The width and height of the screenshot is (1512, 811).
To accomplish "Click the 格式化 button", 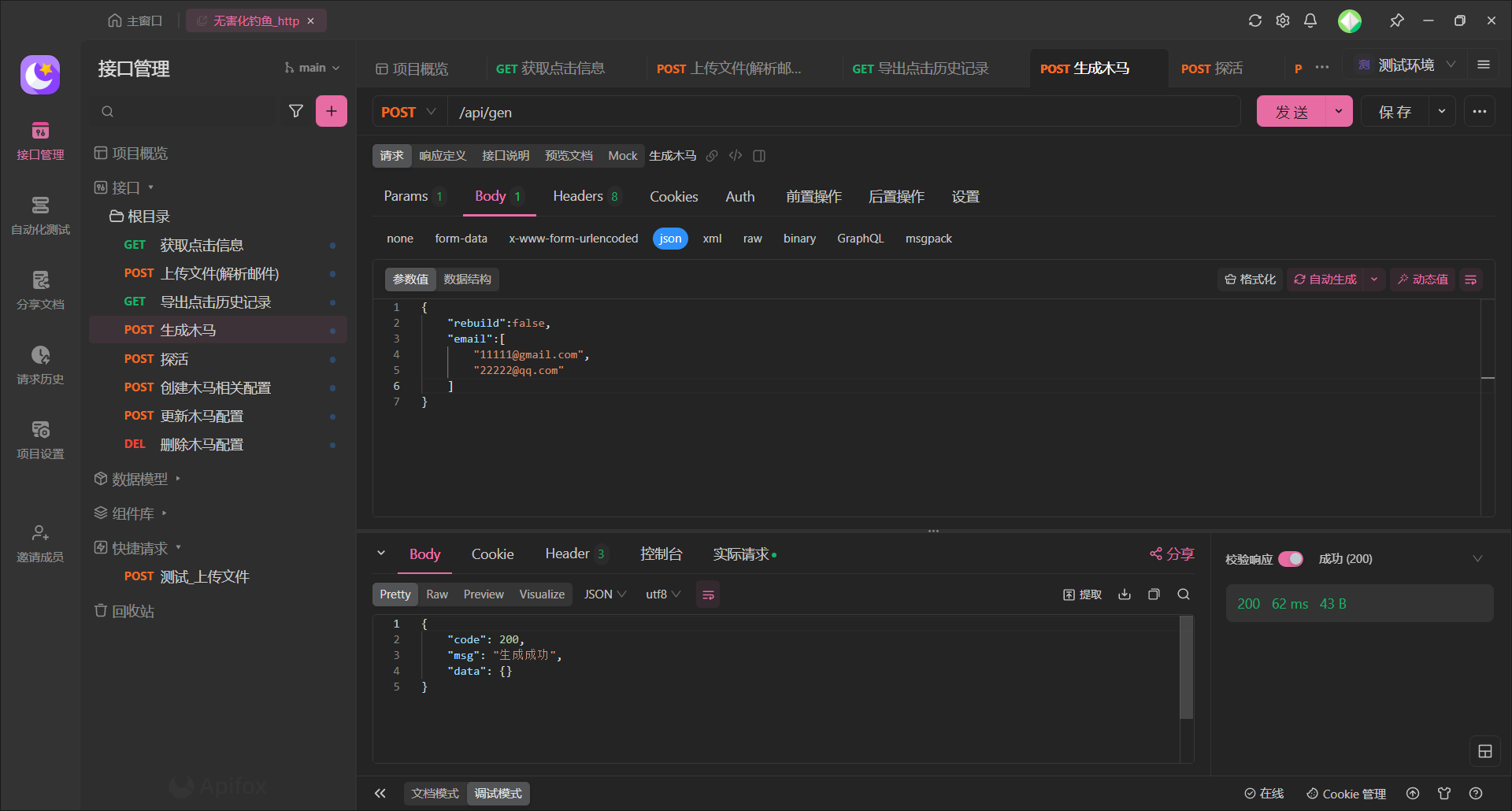I will coord(1250,280).
